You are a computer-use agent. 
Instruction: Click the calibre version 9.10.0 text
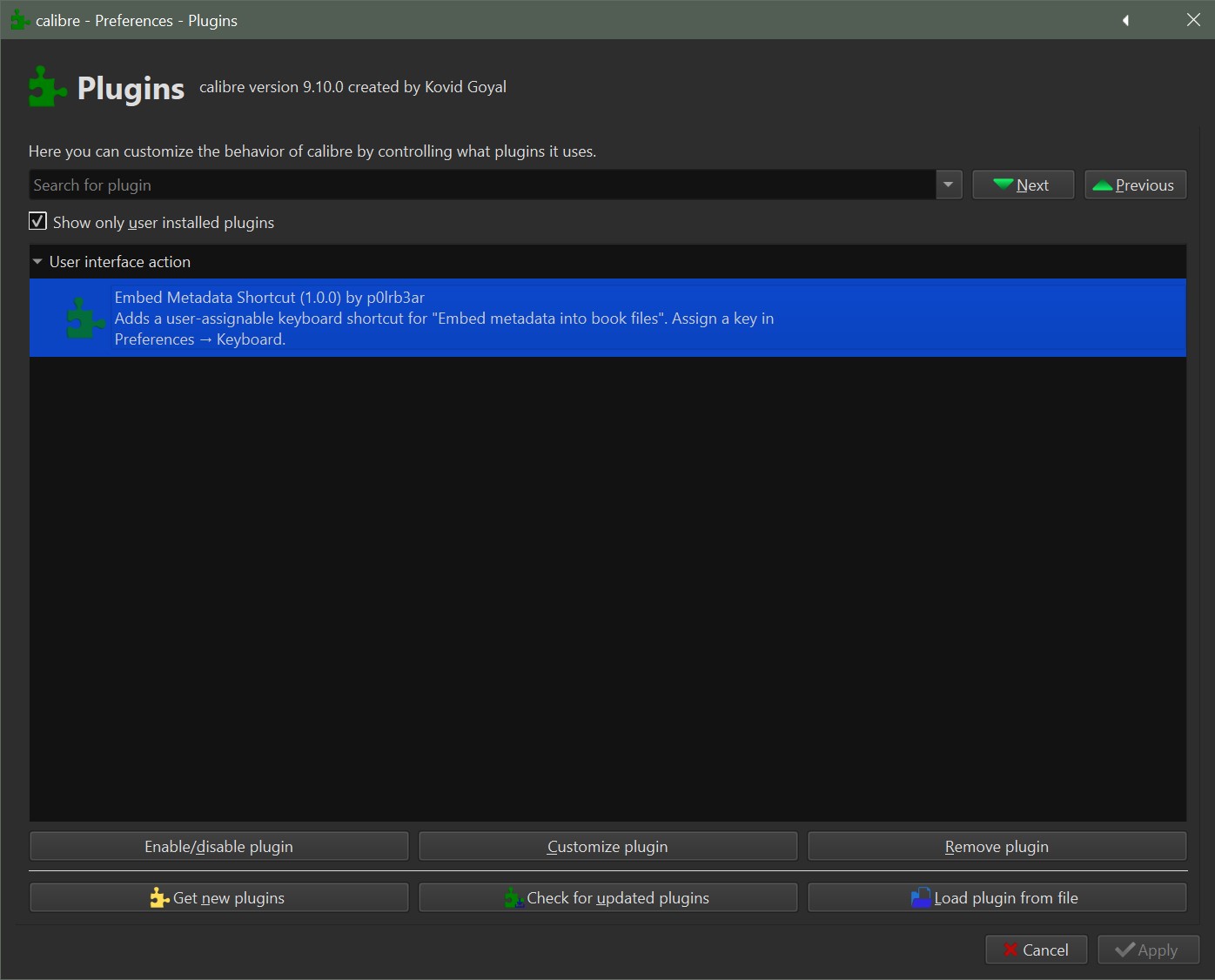click(x=352, y=87)
